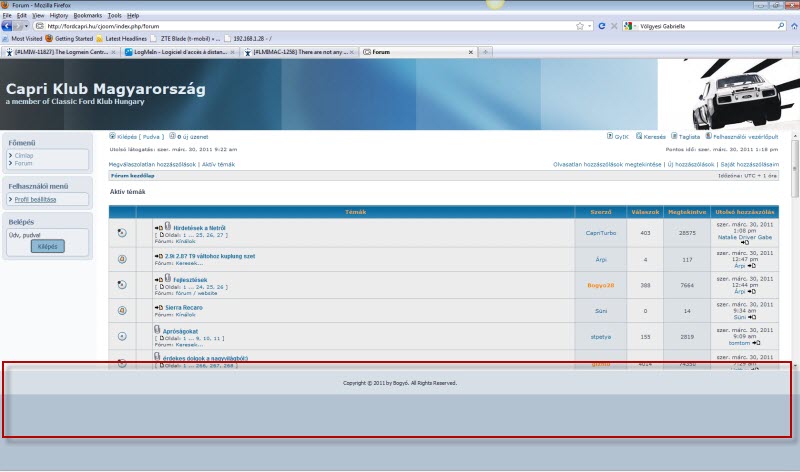Open the Profil beállítása link
This screenshot has height=472, width=800.
35,199
